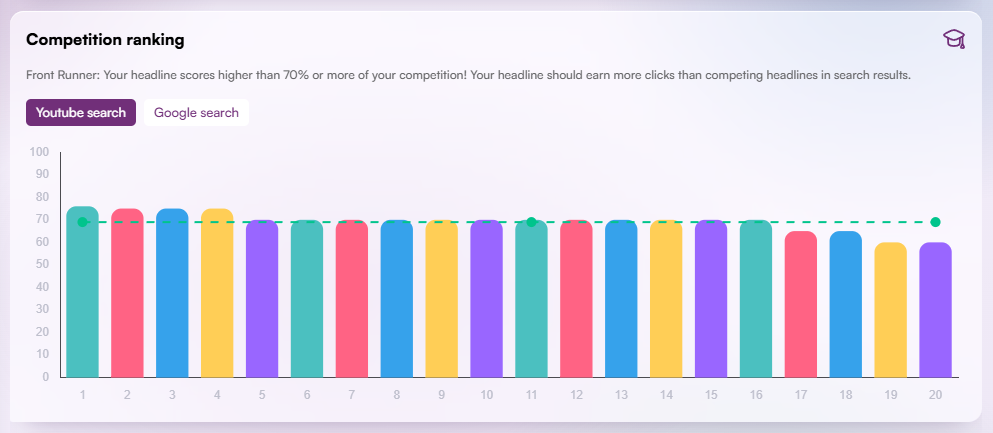This screenshot has width=993, height=433.
Task: Click the green marker dot on bar 1
Action: click(x=82, y=222)
